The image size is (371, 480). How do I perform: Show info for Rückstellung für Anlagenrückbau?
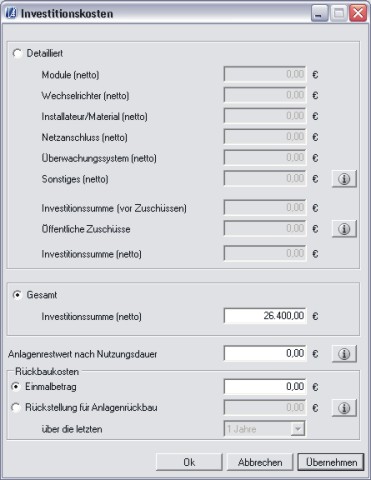coord(344,408)
